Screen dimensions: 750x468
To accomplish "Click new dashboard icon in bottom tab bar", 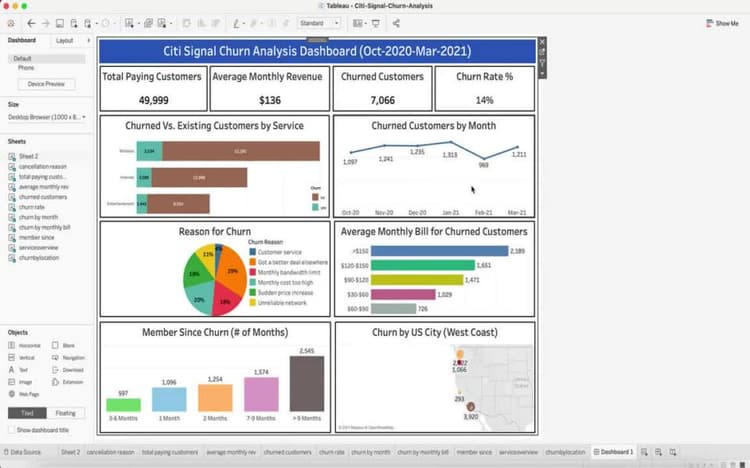I will pos(659,452).
